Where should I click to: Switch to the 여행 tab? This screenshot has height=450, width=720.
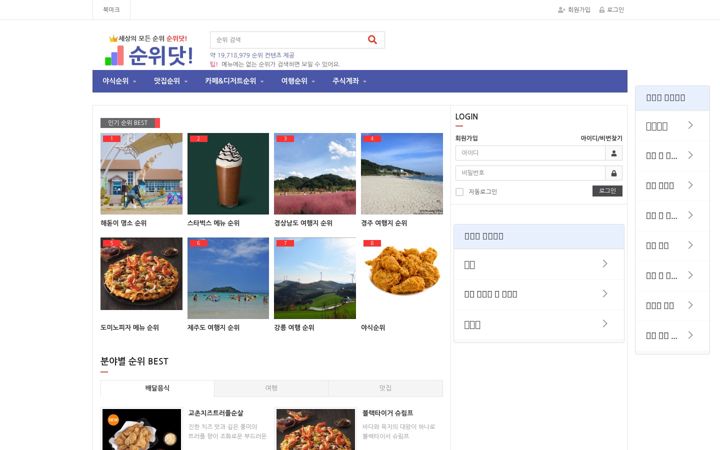[x=271, y=388]
